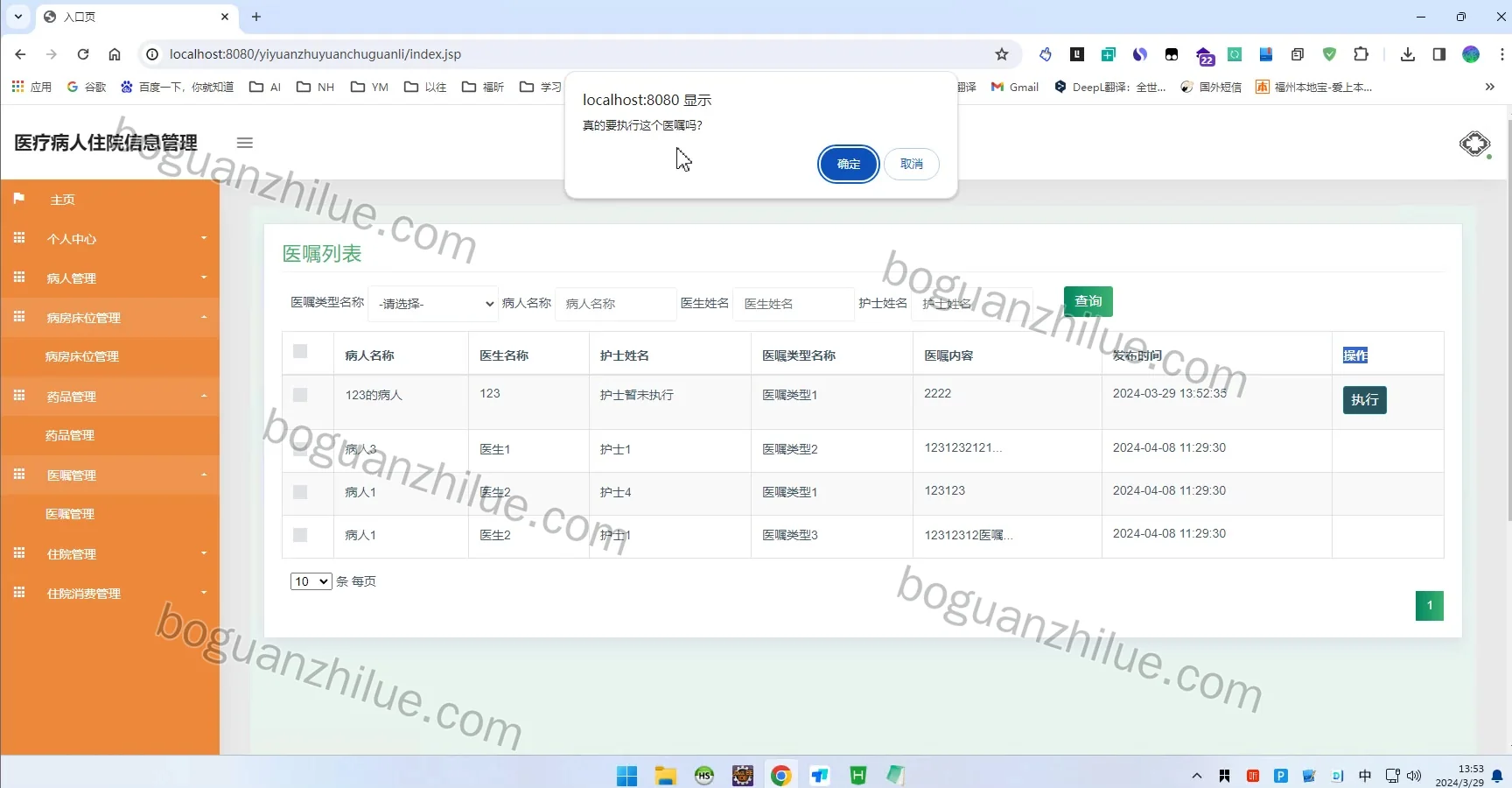Open the Gmail bookmark

tap(1015, 87)
